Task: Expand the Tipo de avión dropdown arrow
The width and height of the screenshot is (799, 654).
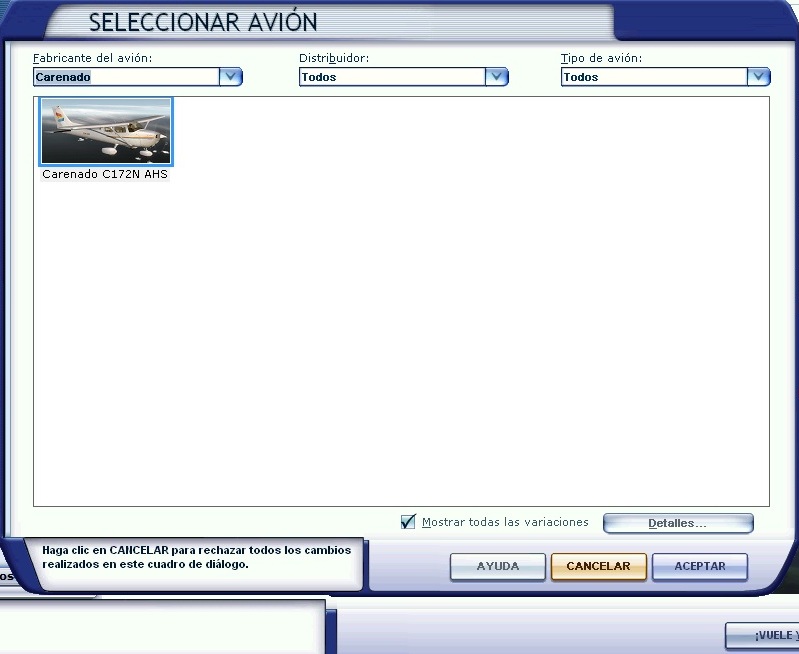Action: pyautogui.click(x=759, y=77)
